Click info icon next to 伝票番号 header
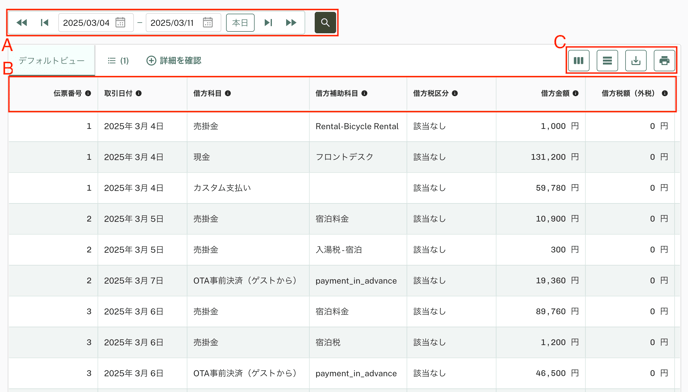 pos(88,93)
